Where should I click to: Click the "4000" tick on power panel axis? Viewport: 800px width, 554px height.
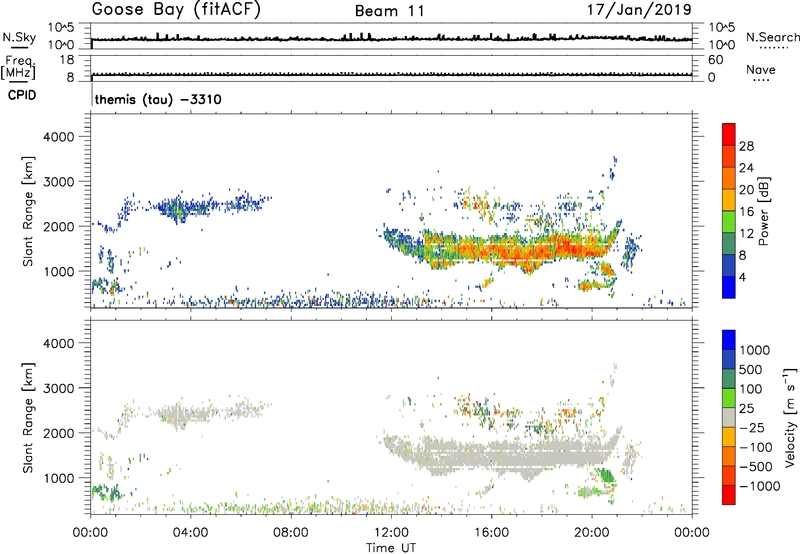[x=58, y=137]
